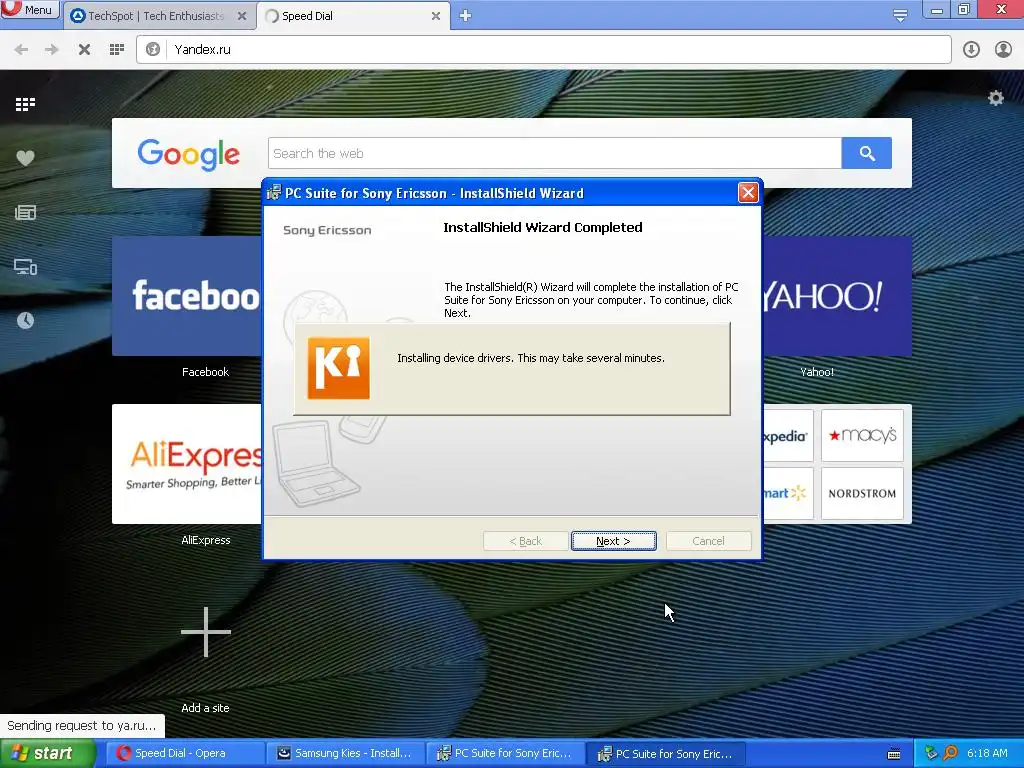Click the Back button in the wizard

pyautogui.click(x=526, y=541)
